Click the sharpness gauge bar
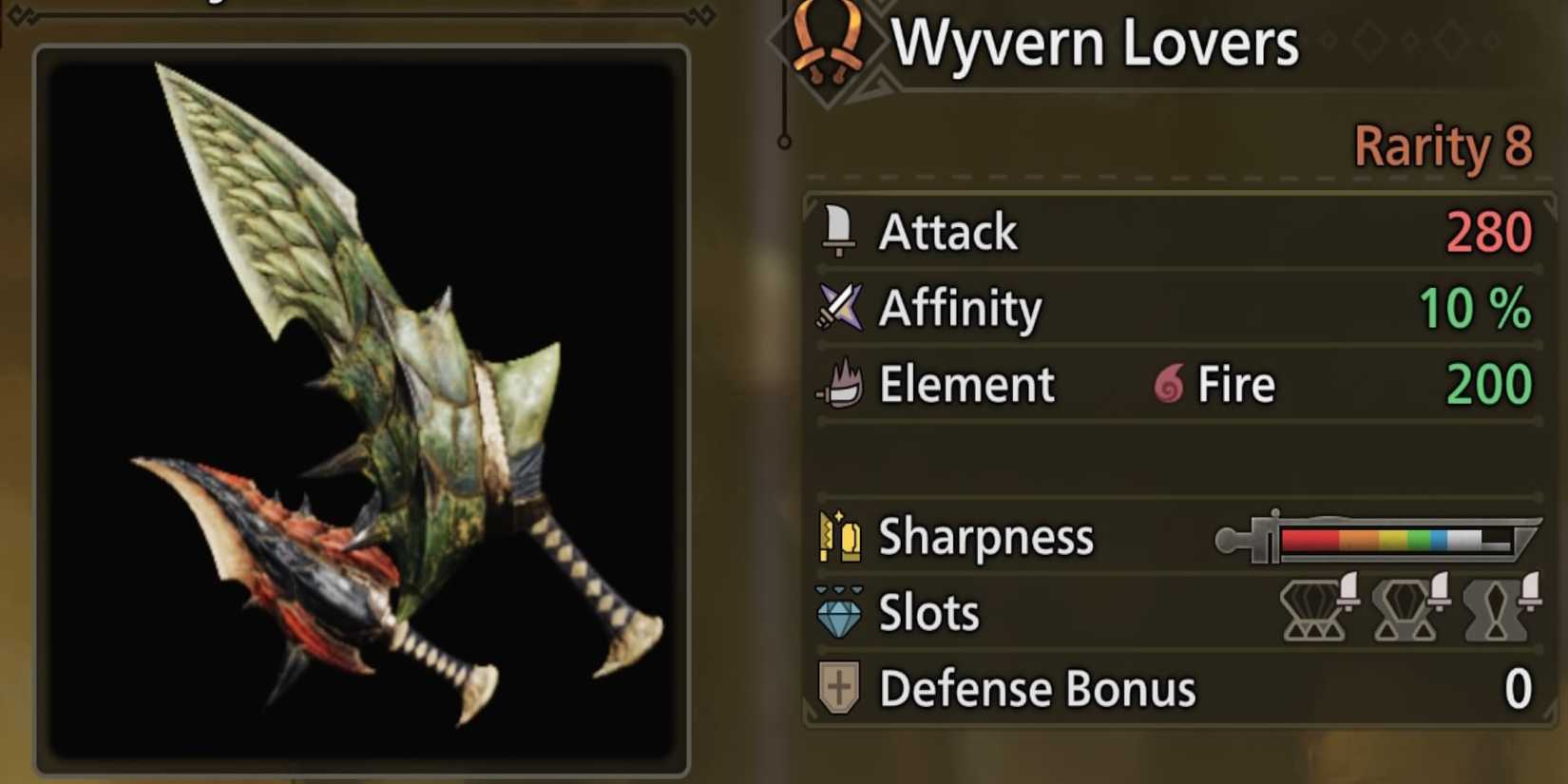Viewport: 1568px width, 784px height. point(1378,539)
